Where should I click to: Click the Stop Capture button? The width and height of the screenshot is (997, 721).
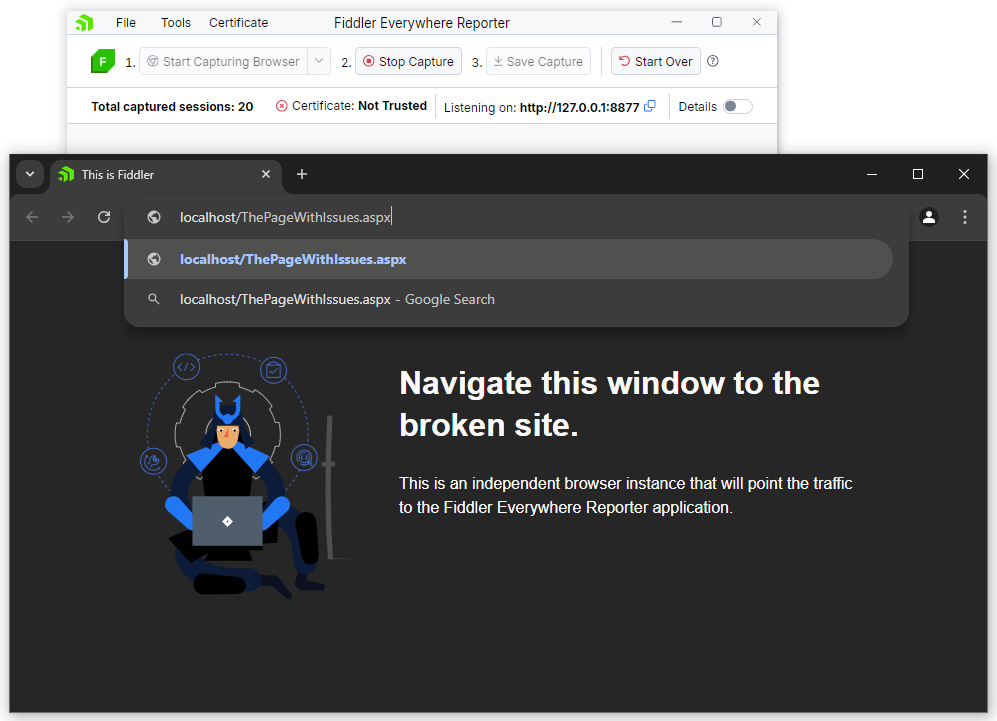(408, 61)
